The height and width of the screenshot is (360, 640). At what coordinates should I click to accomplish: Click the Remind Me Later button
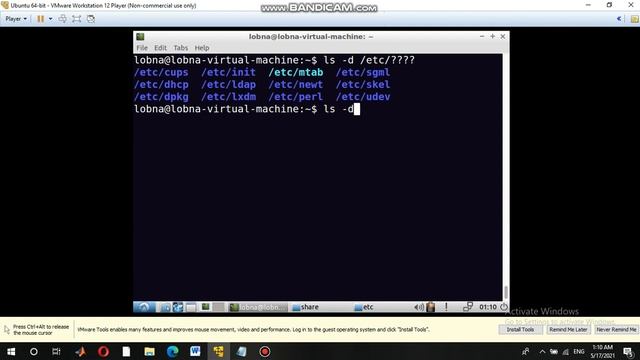tap(568, 329)
